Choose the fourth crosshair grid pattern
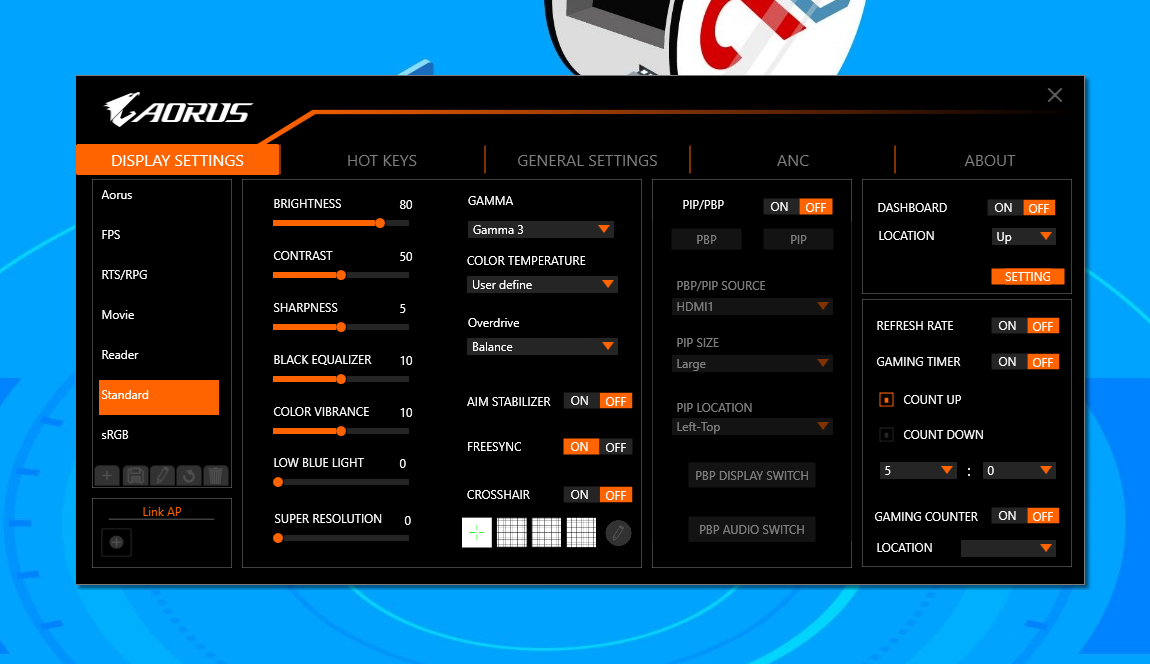The width and height of the screenshot is (1150, 664). tap(581, 533)
